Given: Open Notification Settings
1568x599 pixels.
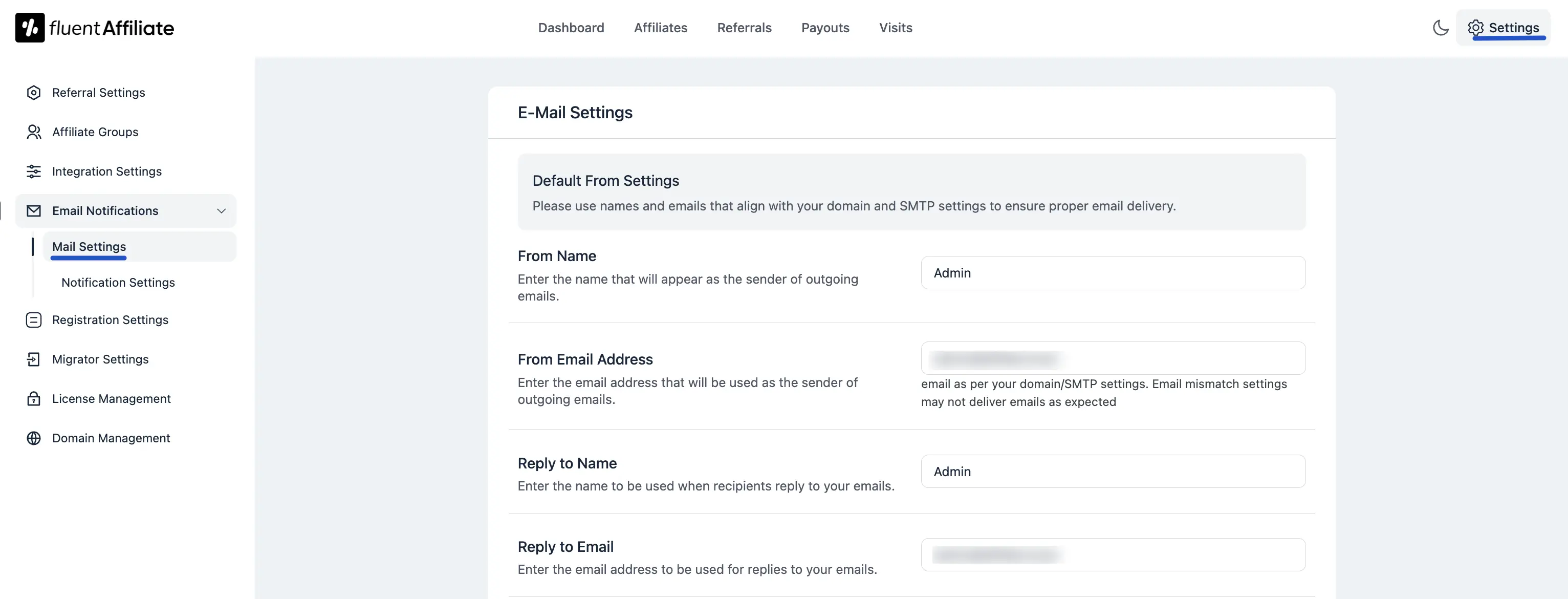Looking at the screenshot, I should [118, 283].
